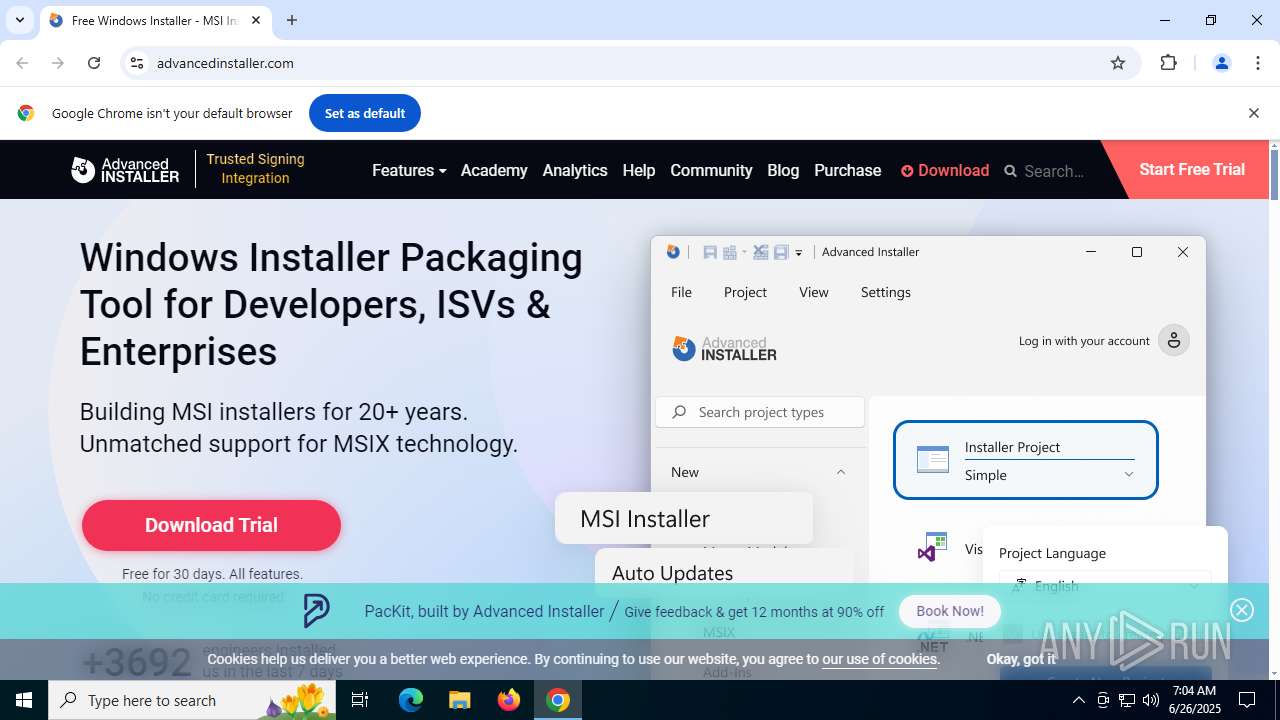Screen dimensions: 1280x720
Task: Click the user account icon in mockup
Action: click(x=1174, y=341)
